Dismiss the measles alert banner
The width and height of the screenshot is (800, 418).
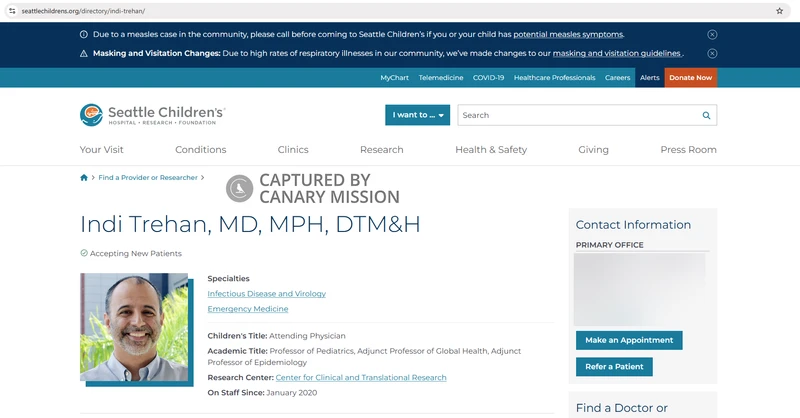(712, 34)
